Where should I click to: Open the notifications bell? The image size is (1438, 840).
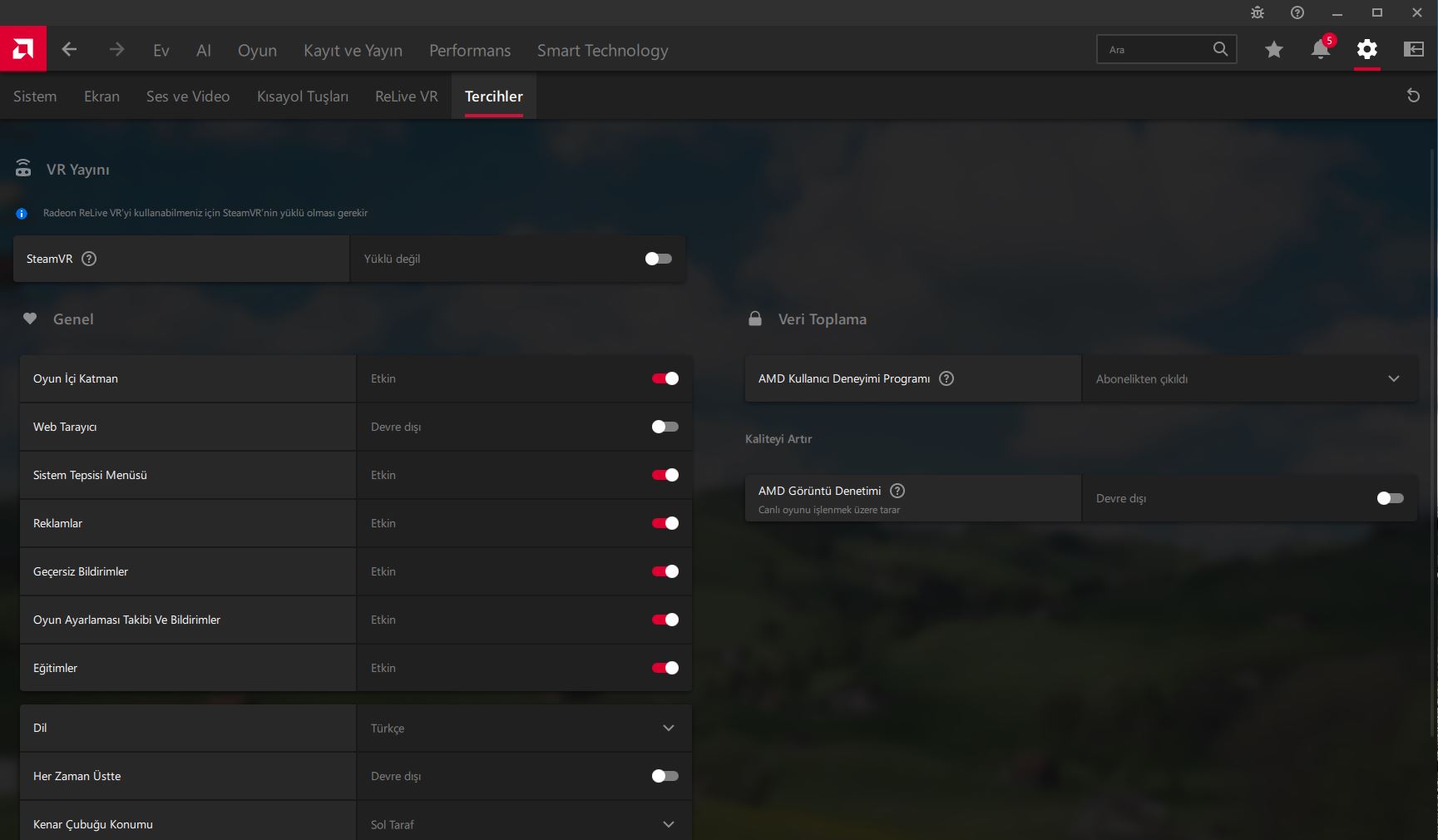tap(1321, 49)
